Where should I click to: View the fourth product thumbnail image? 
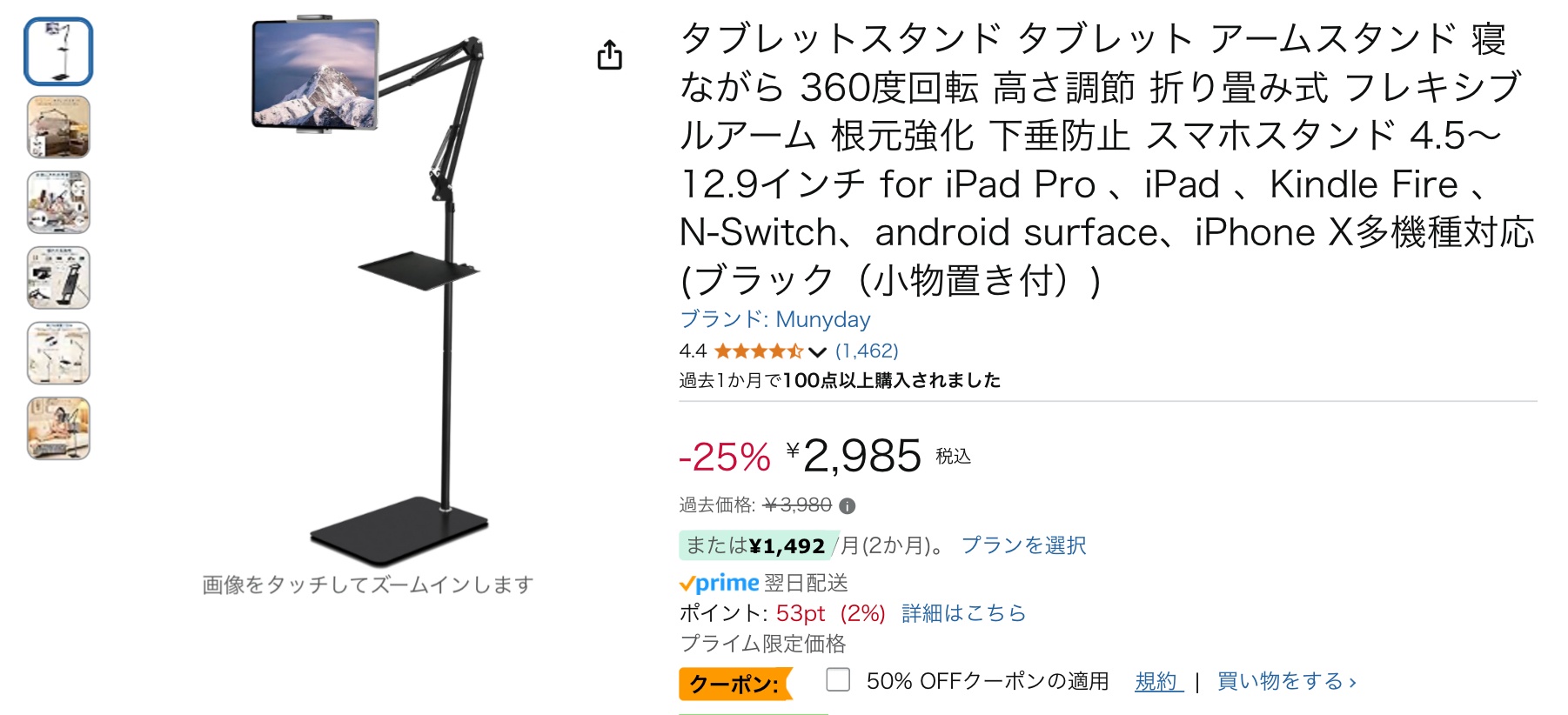(x=58, y=278)
